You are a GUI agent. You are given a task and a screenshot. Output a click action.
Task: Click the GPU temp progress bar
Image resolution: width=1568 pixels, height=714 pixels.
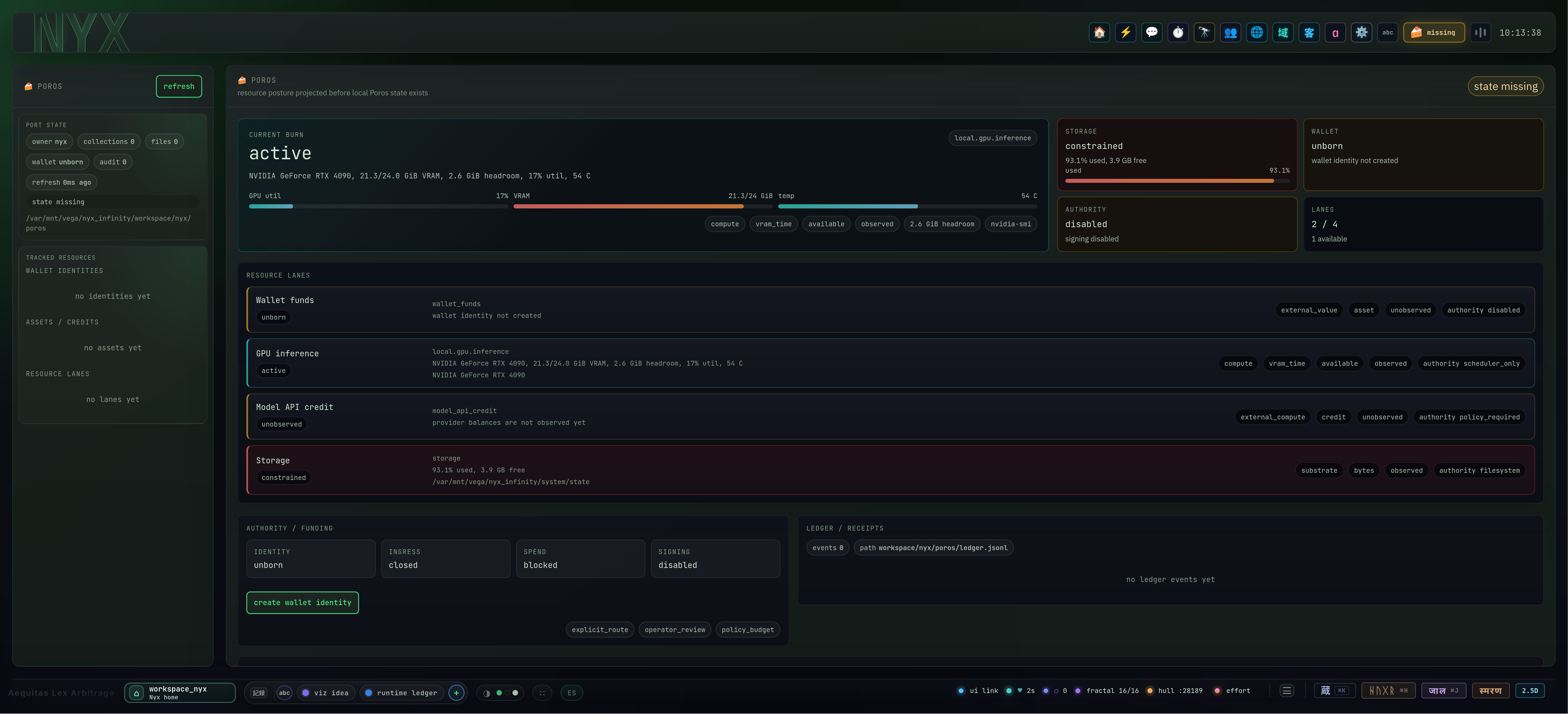point(908,206)
